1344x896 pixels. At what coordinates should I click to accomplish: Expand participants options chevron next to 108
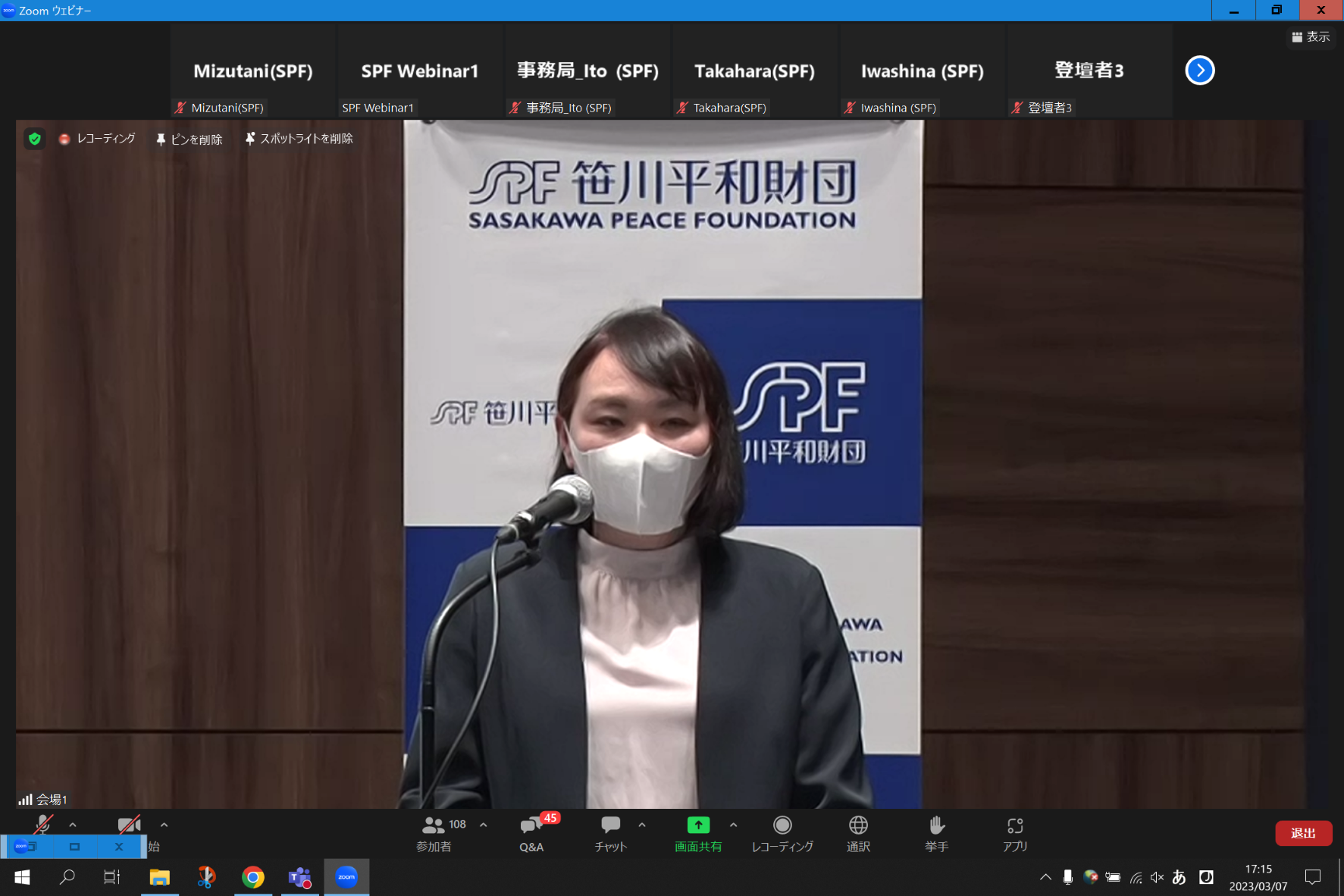484,825
